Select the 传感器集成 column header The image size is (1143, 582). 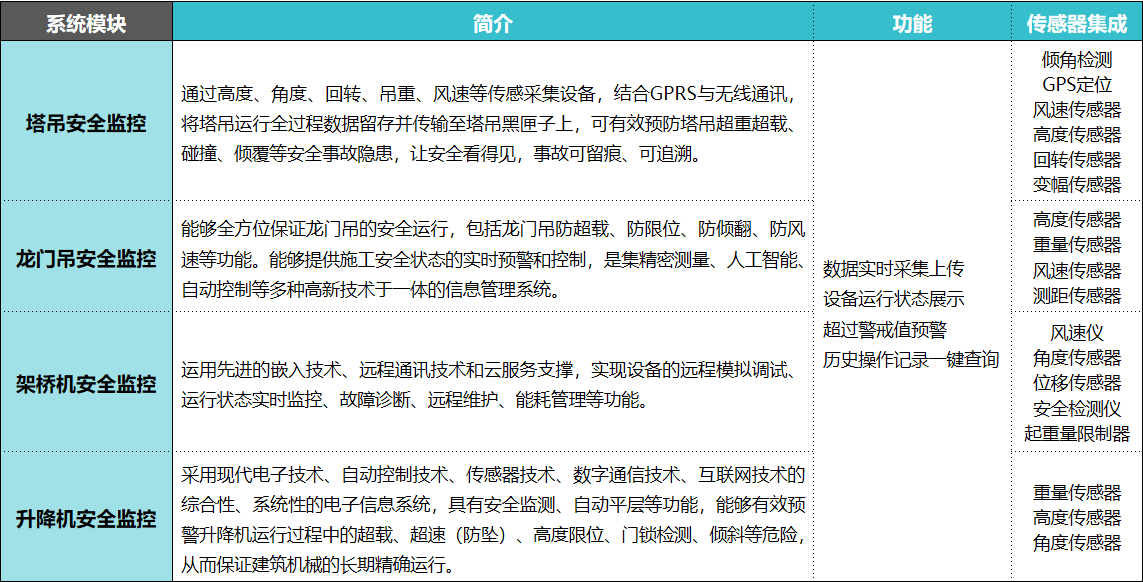point(1076,23)
